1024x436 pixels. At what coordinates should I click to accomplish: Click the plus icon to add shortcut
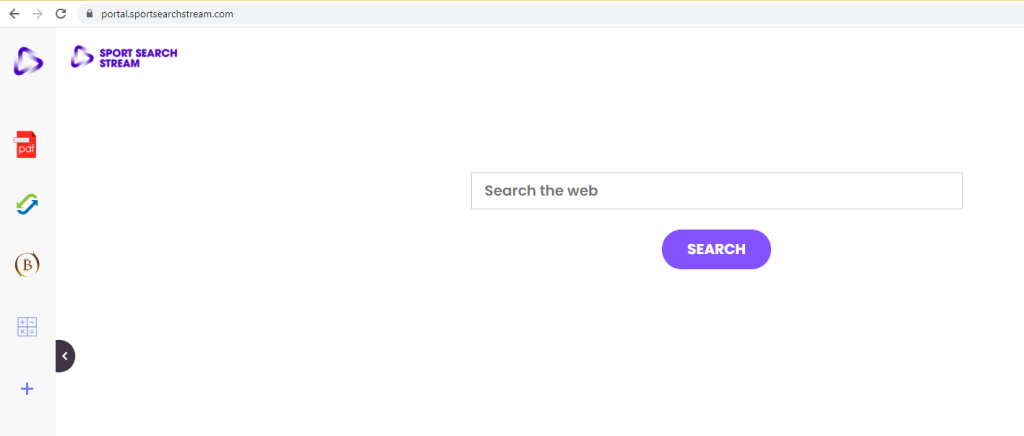(27, 389)
